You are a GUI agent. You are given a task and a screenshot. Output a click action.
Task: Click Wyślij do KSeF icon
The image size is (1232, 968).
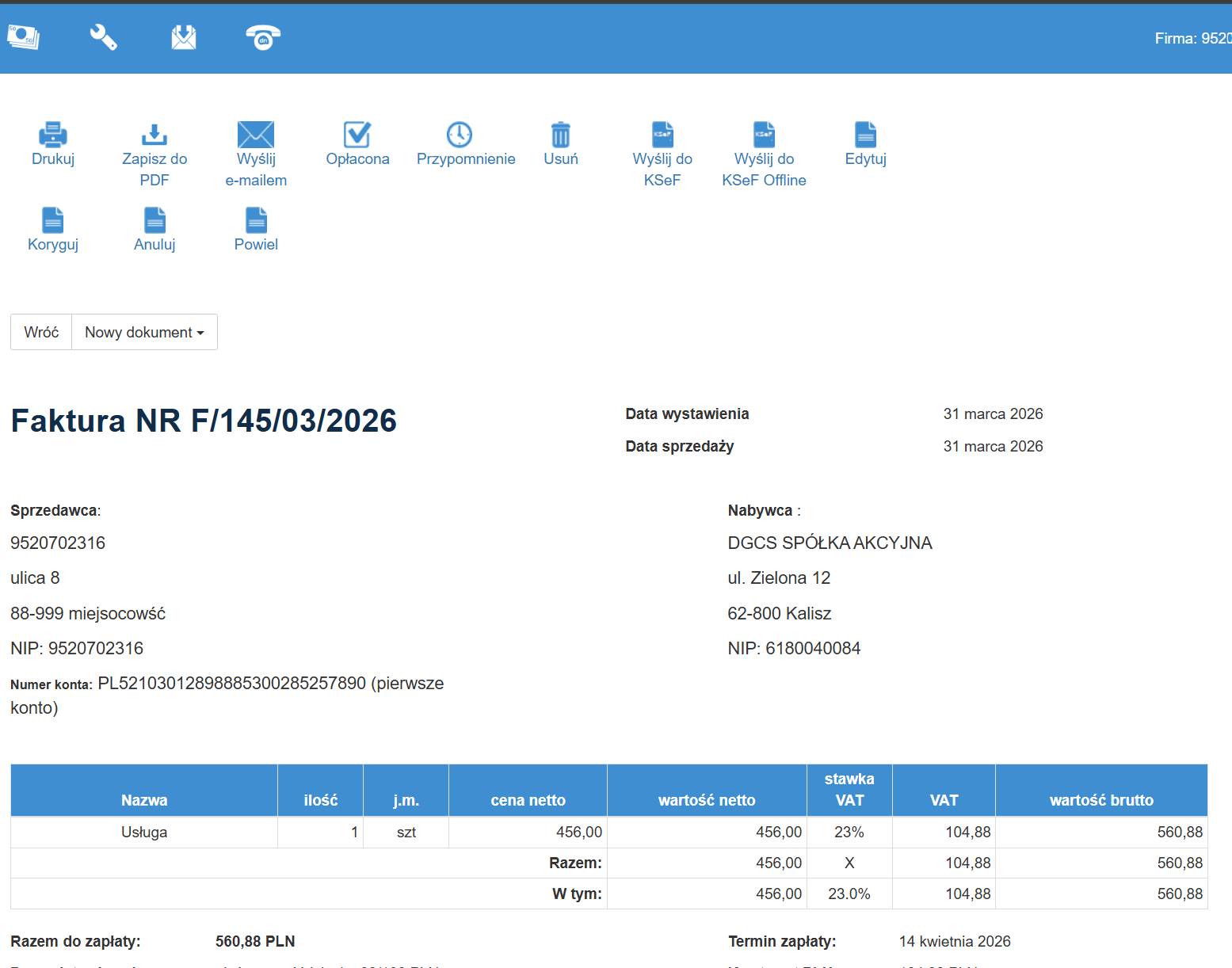coord(662,135)
